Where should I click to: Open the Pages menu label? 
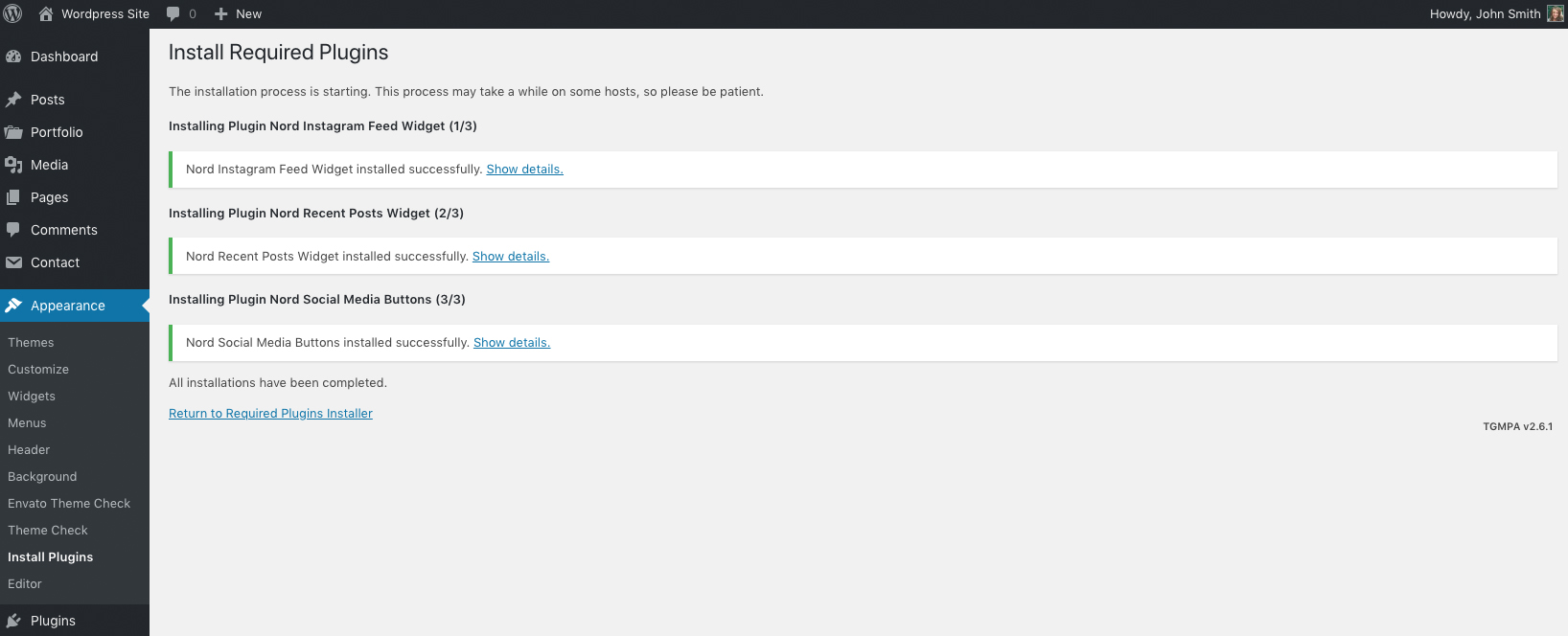pyautogui.click(x=49, y=197)
